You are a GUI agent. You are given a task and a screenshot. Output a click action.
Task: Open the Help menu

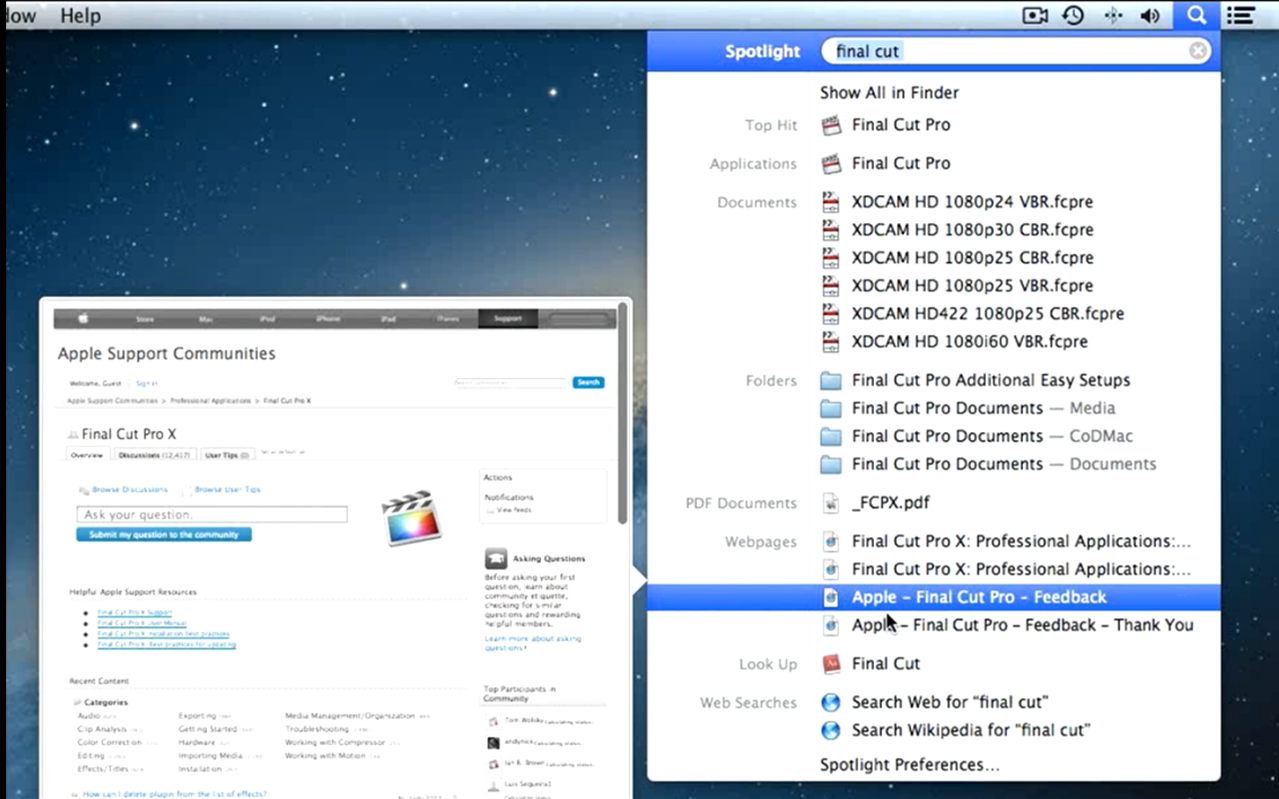[x=80, y=15]
